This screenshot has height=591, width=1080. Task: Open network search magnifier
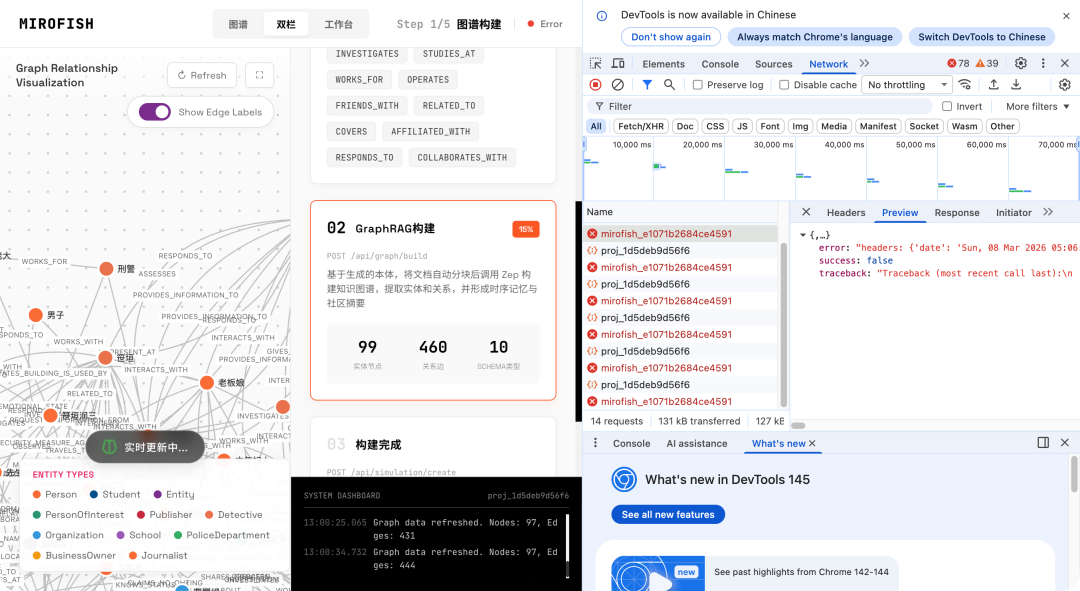pos(669,85)
